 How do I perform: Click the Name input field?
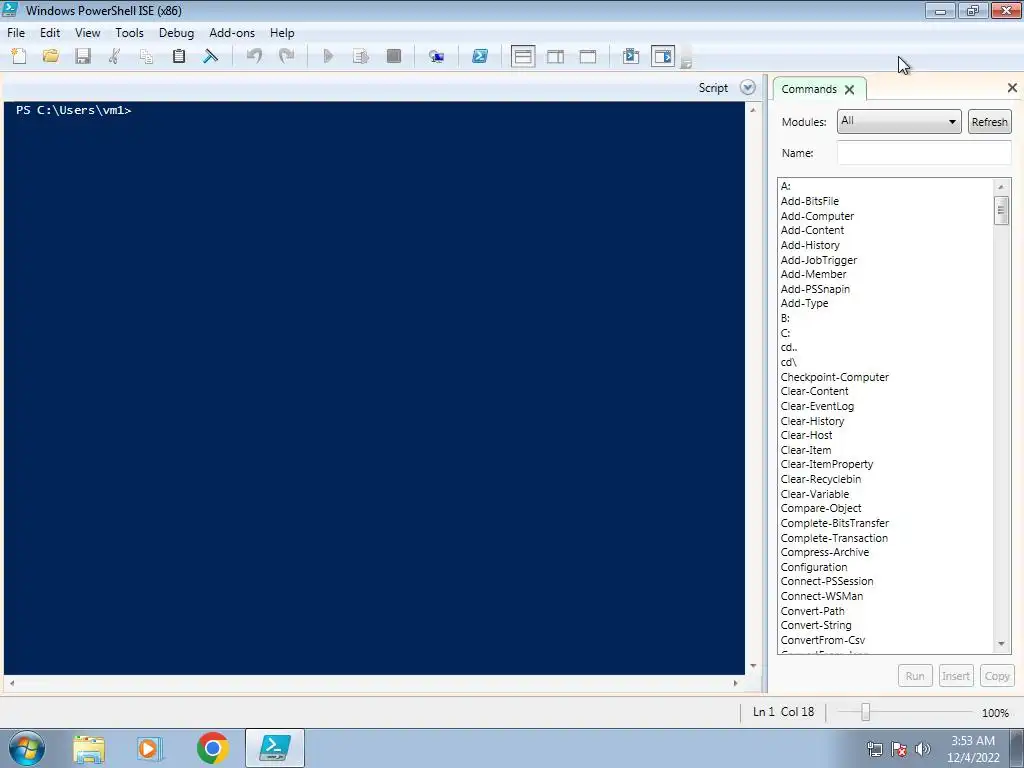tap(924, 153)
